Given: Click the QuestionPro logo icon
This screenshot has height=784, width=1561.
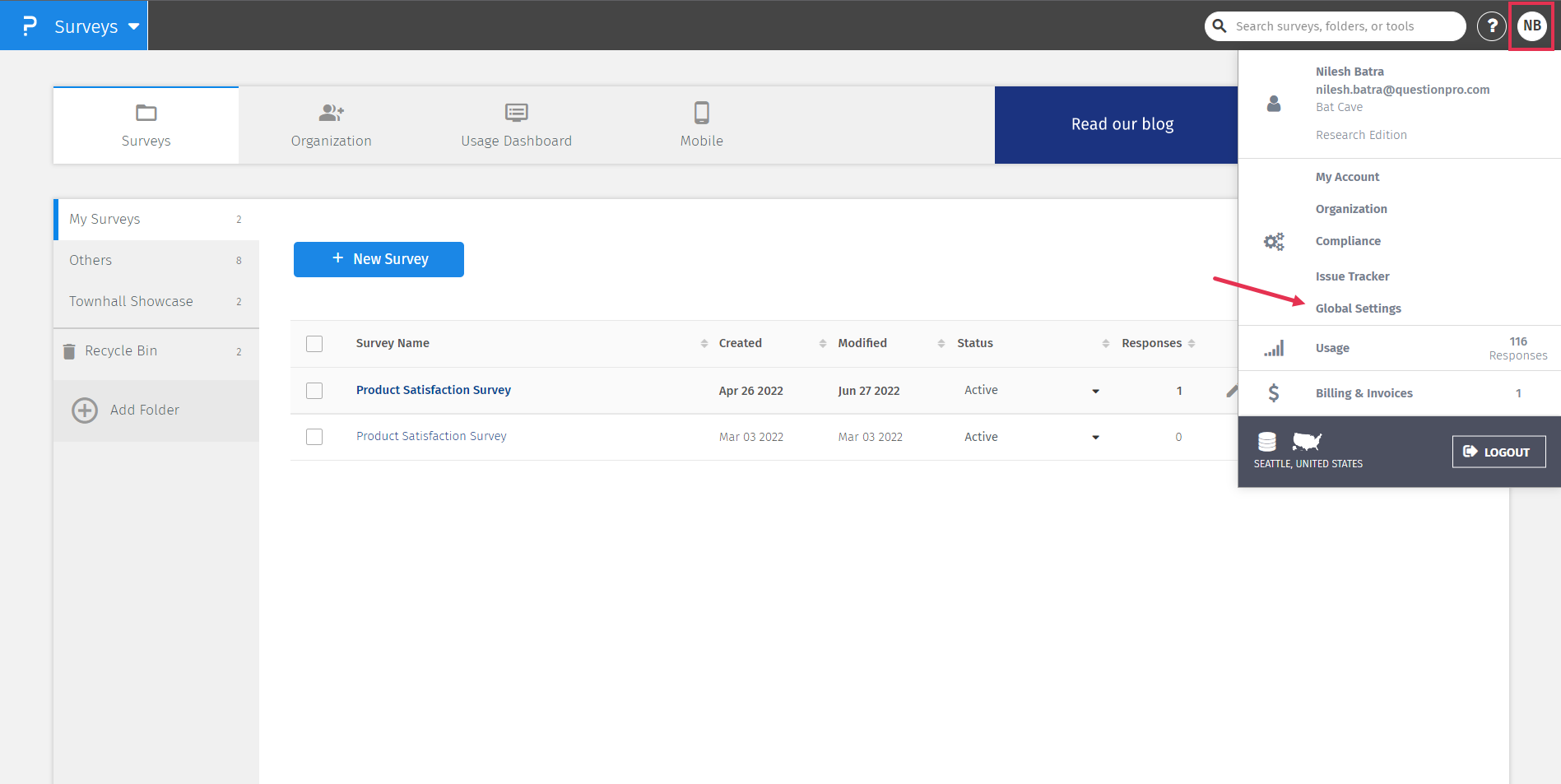Looking at the screenshot, I should tap(29, 26).
